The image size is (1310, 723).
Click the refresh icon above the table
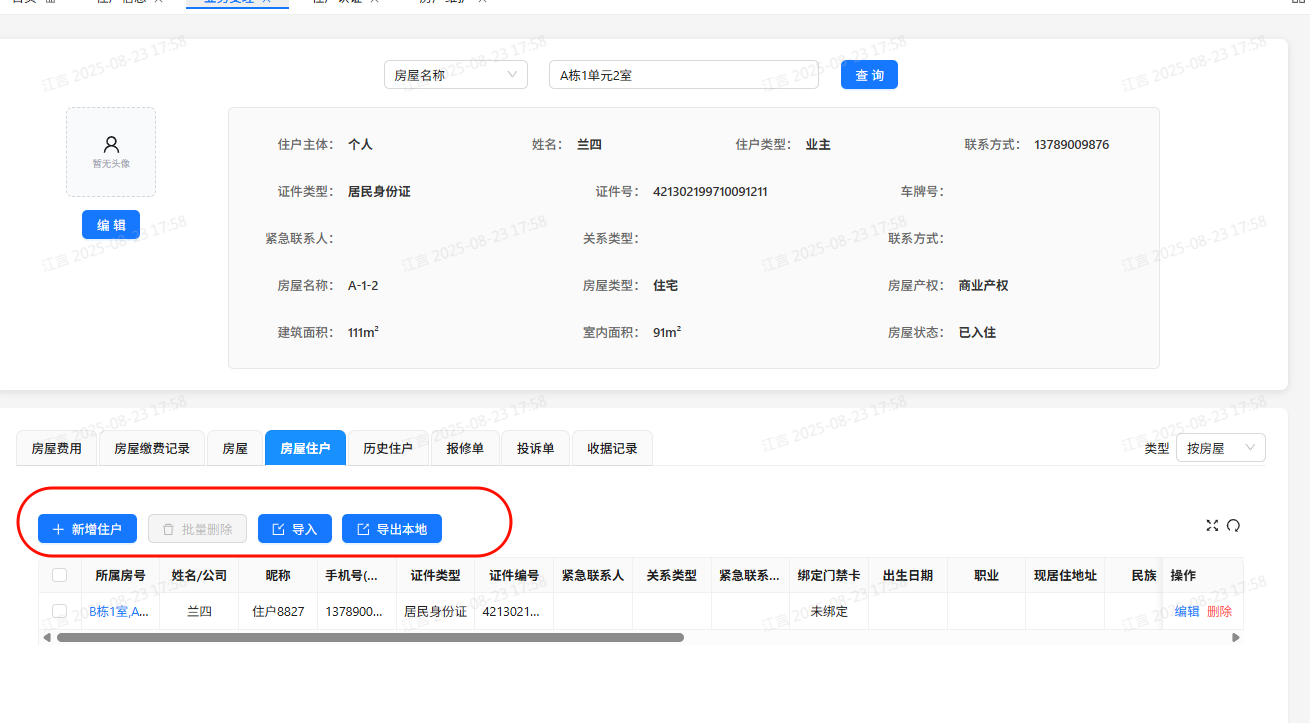point(1233,526)
